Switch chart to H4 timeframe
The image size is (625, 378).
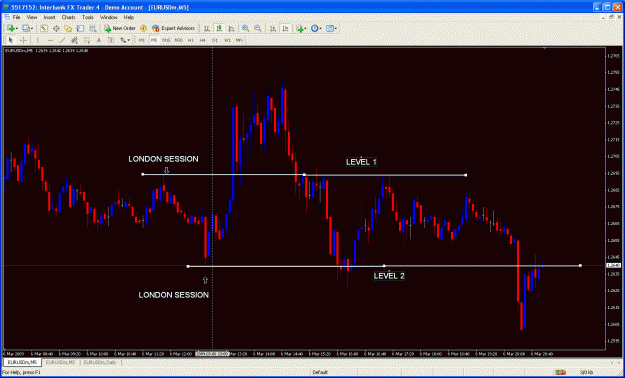(202, 40)
